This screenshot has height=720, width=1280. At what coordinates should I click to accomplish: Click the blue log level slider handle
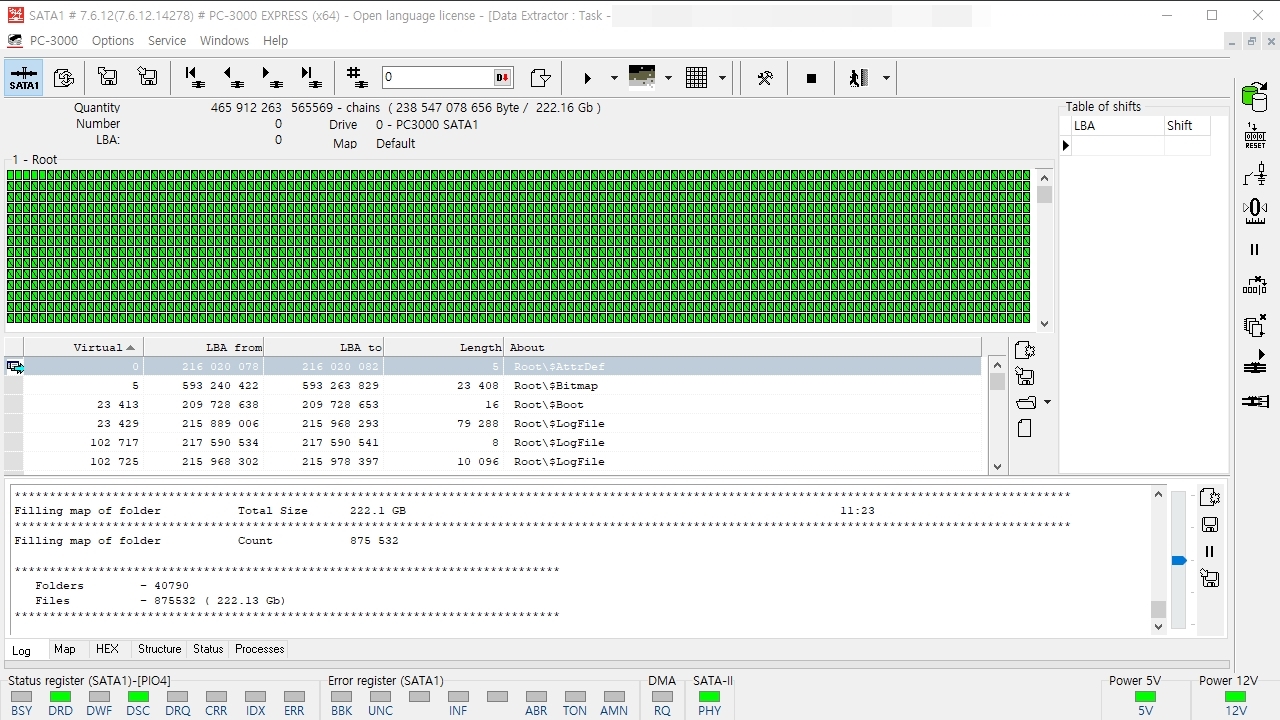coord(1179,561)
